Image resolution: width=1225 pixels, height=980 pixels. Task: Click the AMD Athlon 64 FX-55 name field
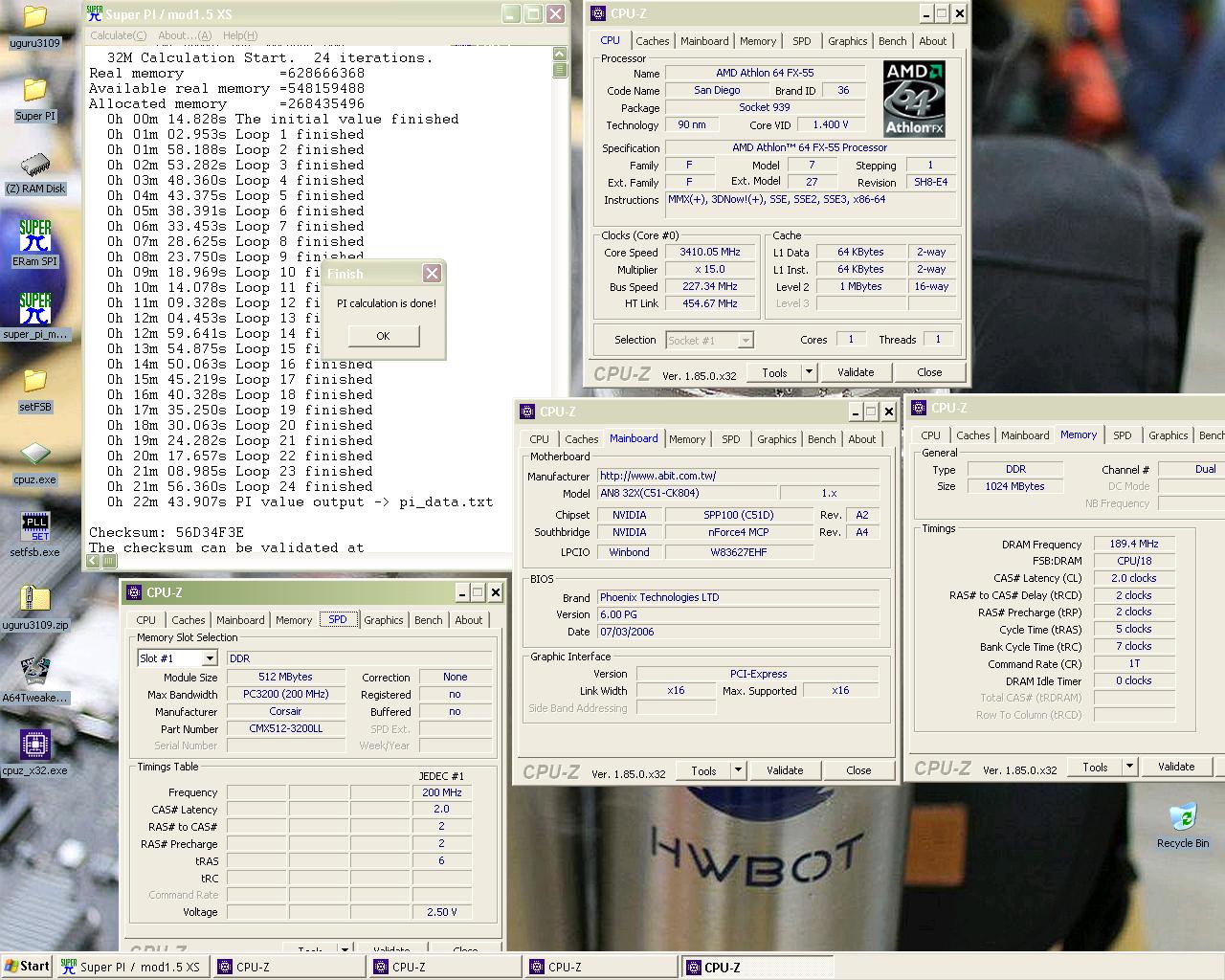(x=765, y=73)
